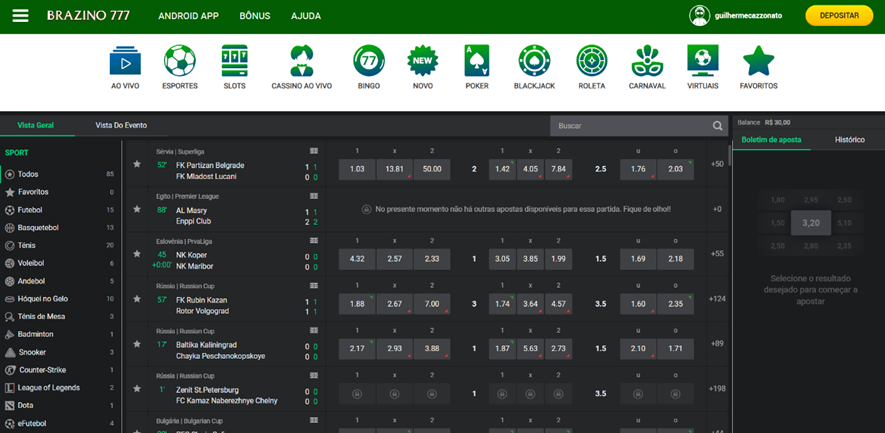Filter by Ténis in sidebar

click(x=59, y=246)
